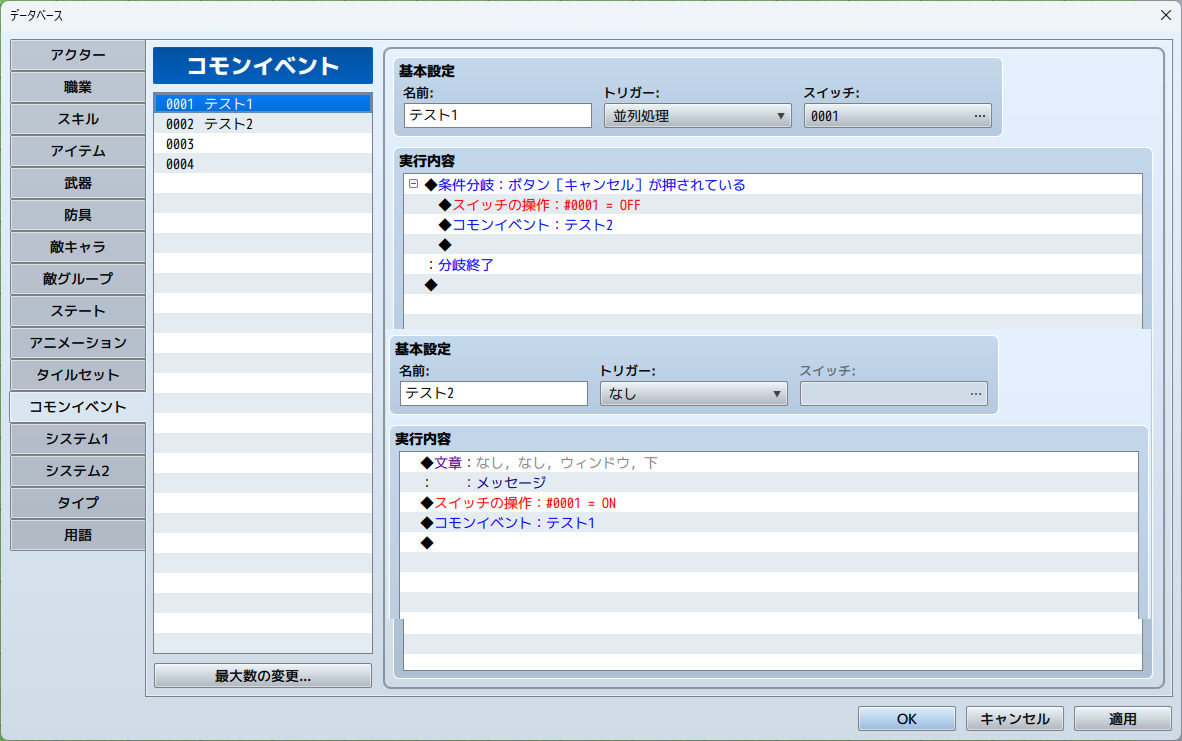Open the switch selector with the ellipsis button
Viewport: 1182px width, 741px height.
click(978, 115)
